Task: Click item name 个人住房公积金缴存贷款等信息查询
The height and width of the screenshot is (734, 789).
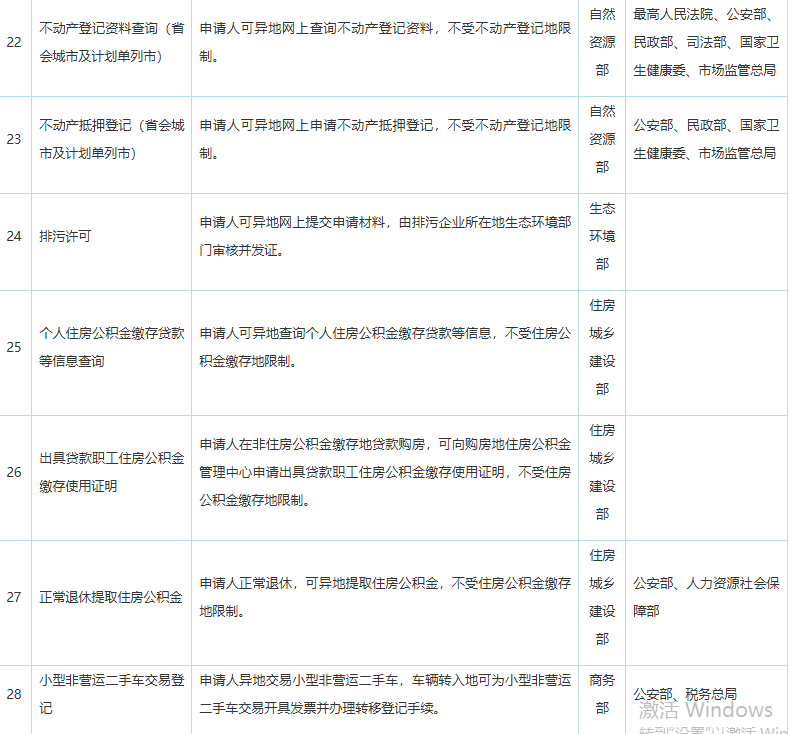Action: pyautogui.click(x=112, y=347)
